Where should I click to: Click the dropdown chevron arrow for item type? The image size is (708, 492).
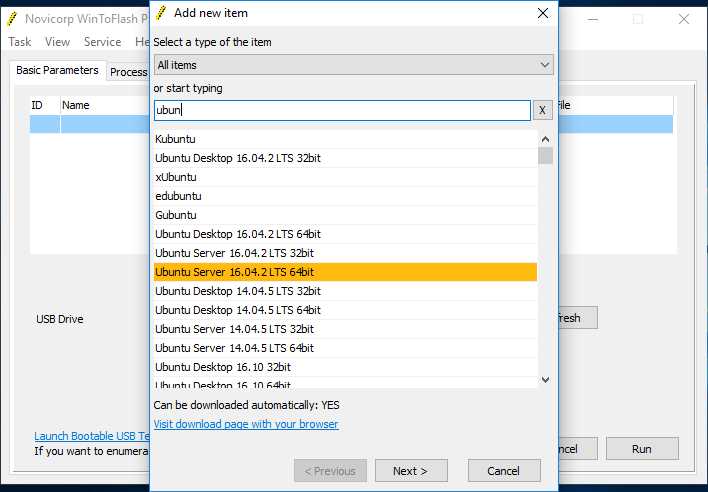545,65
